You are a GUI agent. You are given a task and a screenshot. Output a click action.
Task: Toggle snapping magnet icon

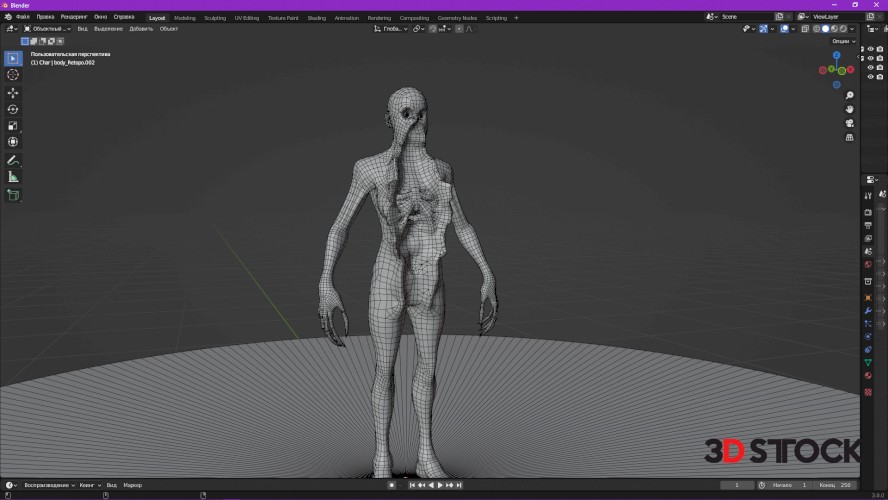433,29
